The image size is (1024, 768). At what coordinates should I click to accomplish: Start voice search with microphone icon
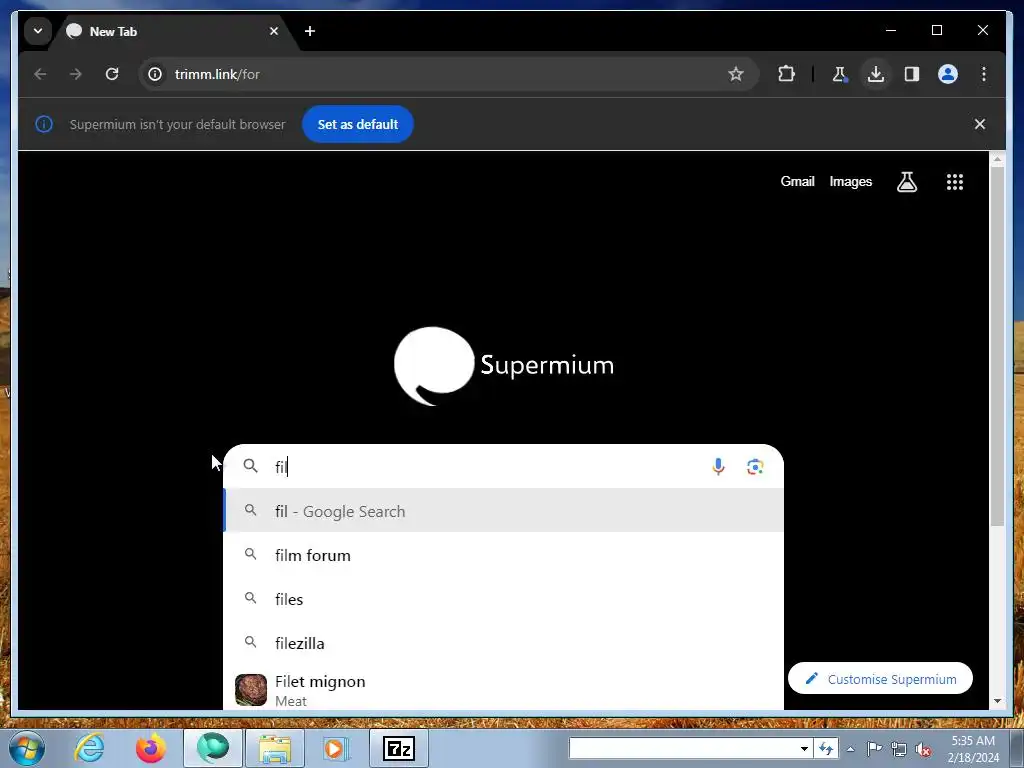[x=718, y=467]
